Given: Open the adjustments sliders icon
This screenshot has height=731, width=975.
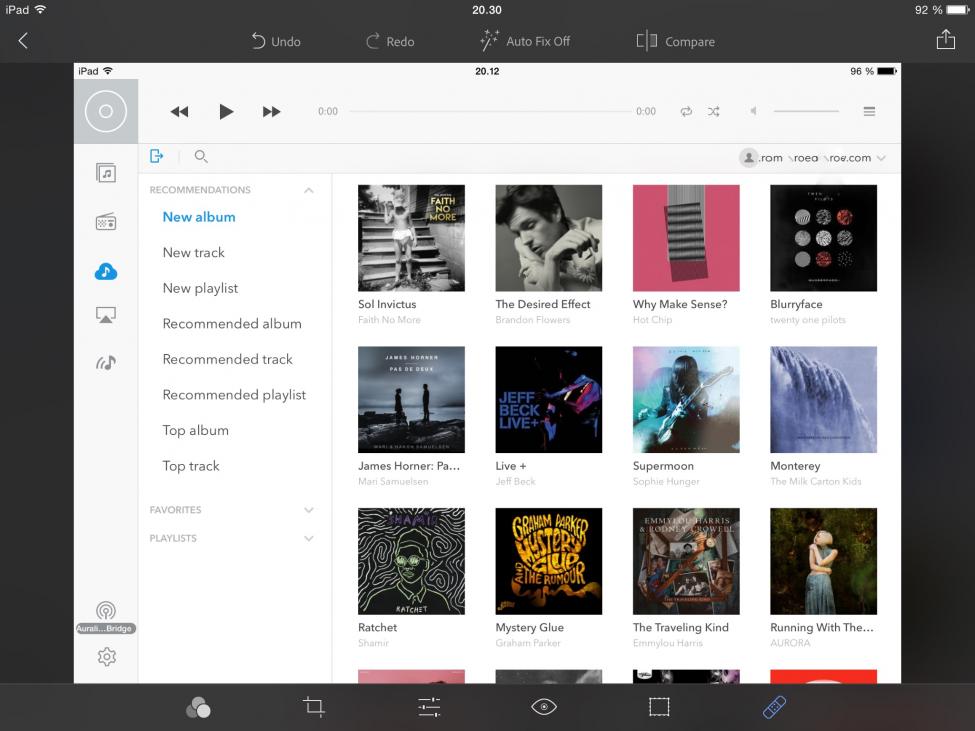Looking at the screenshot, I should click(429, 707).
